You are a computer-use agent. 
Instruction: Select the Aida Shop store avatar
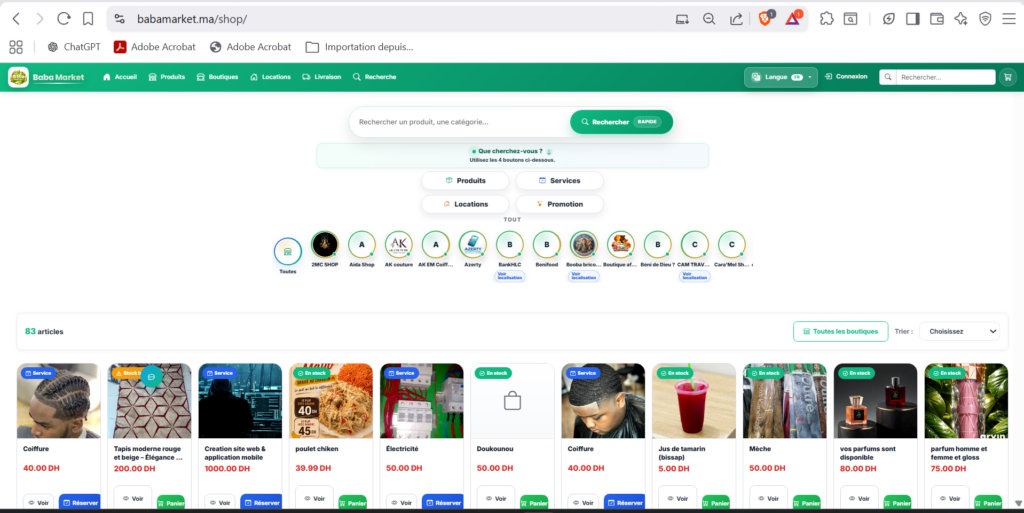pos(362,245)
